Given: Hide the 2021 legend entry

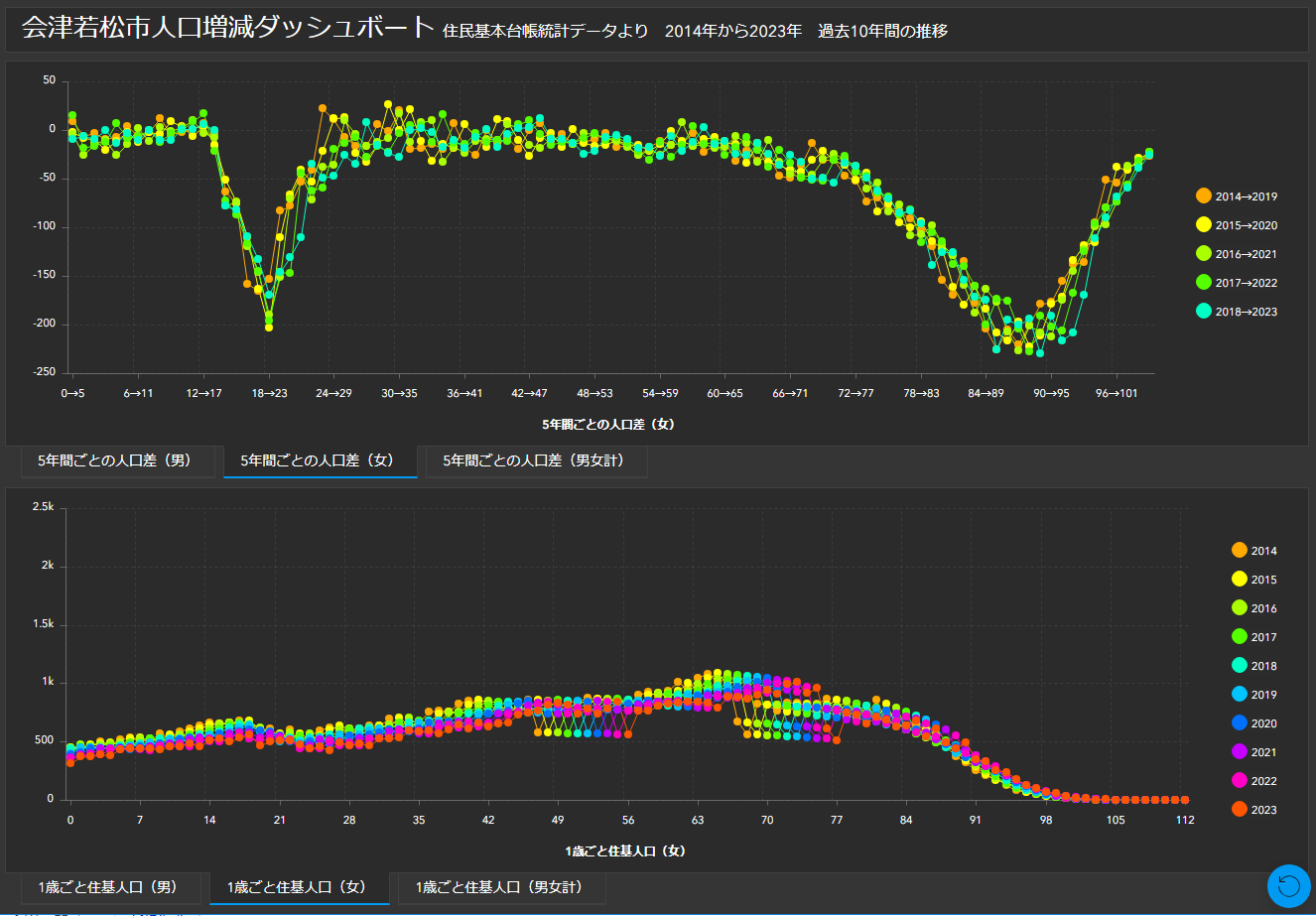Looking at the screenshot, I should coord(1254,752).
